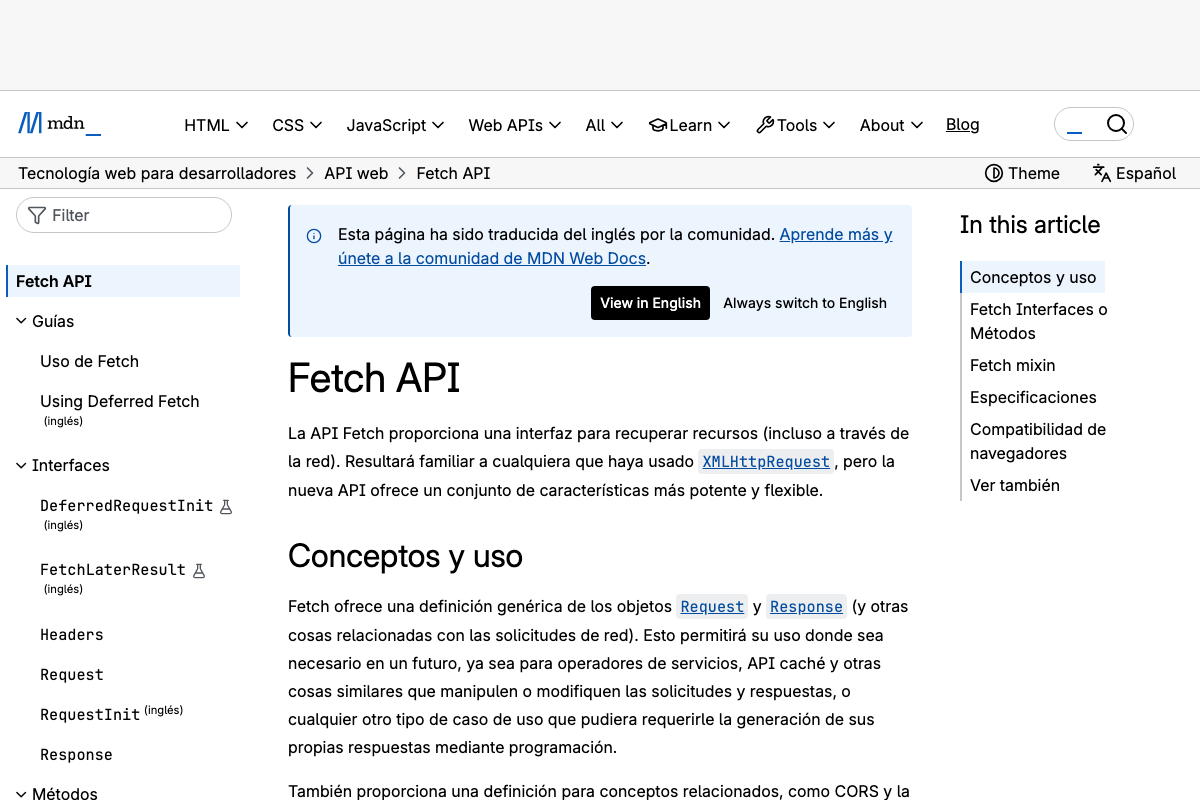Click the MDN logo
Viewport: 1200px width, 800px height.
click(59, 124)
